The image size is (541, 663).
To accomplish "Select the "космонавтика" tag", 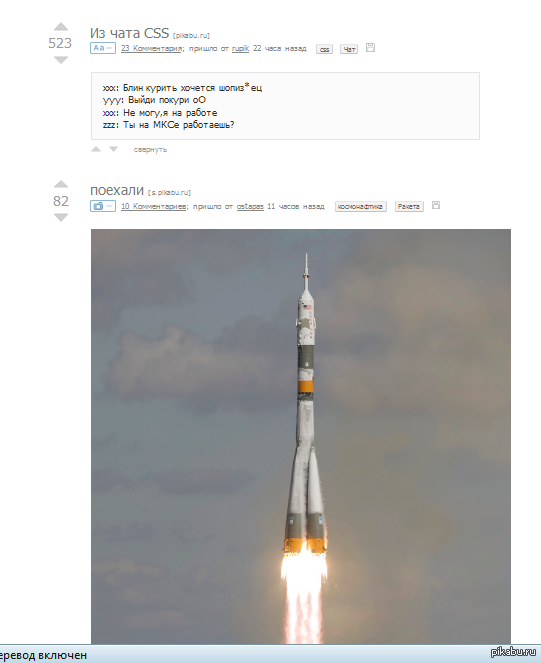I will (x=361, y=206).
